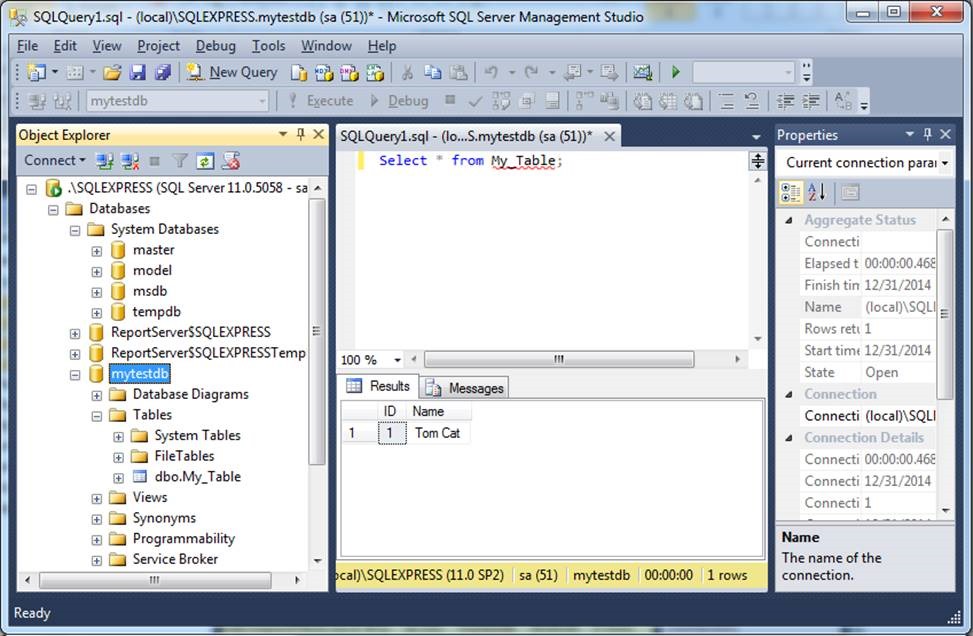Expand the ReportServer$SQLEXPRESS node
The width and height of the screenshot is (973, 636).
tap(75, 334)
